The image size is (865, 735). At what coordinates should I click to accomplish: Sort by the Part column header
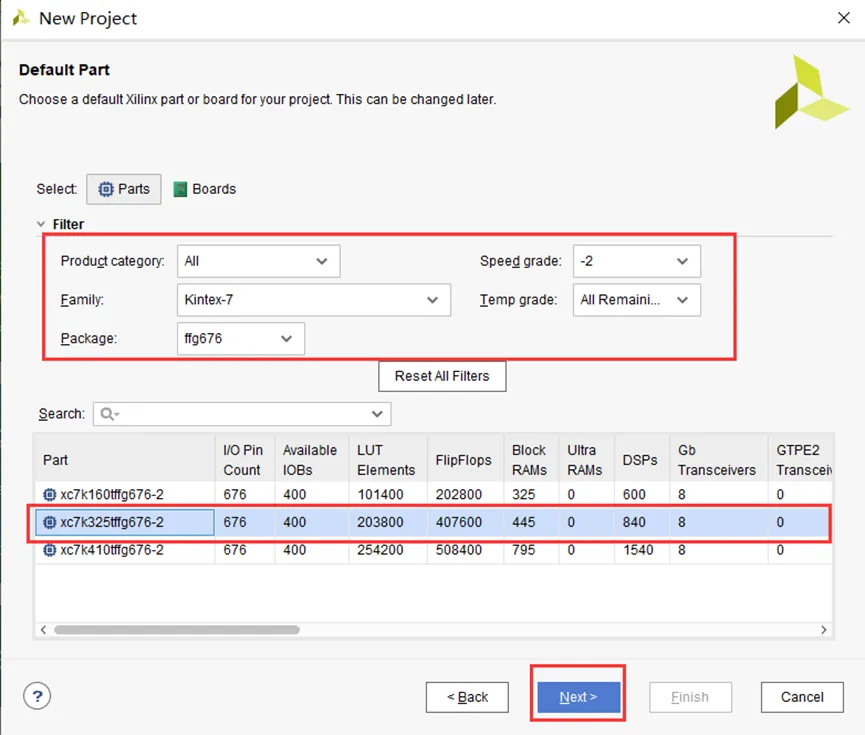pyautogui.click(x=125, y=460)
